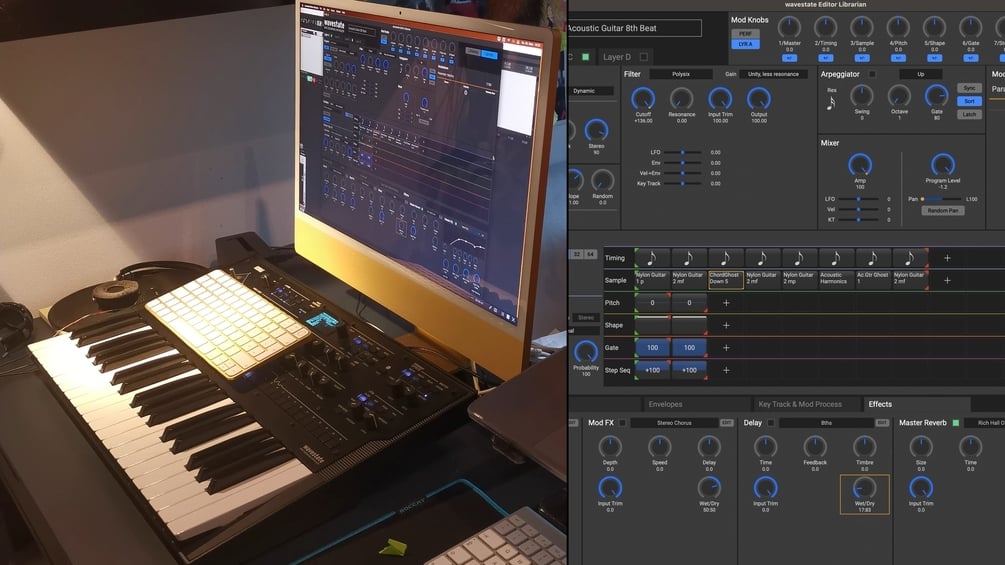Switch Mod Knobs to PERF
Image resolution: width=1005 pixels, height=565 pixels.
pyautogui.click(x=745, y=33)
